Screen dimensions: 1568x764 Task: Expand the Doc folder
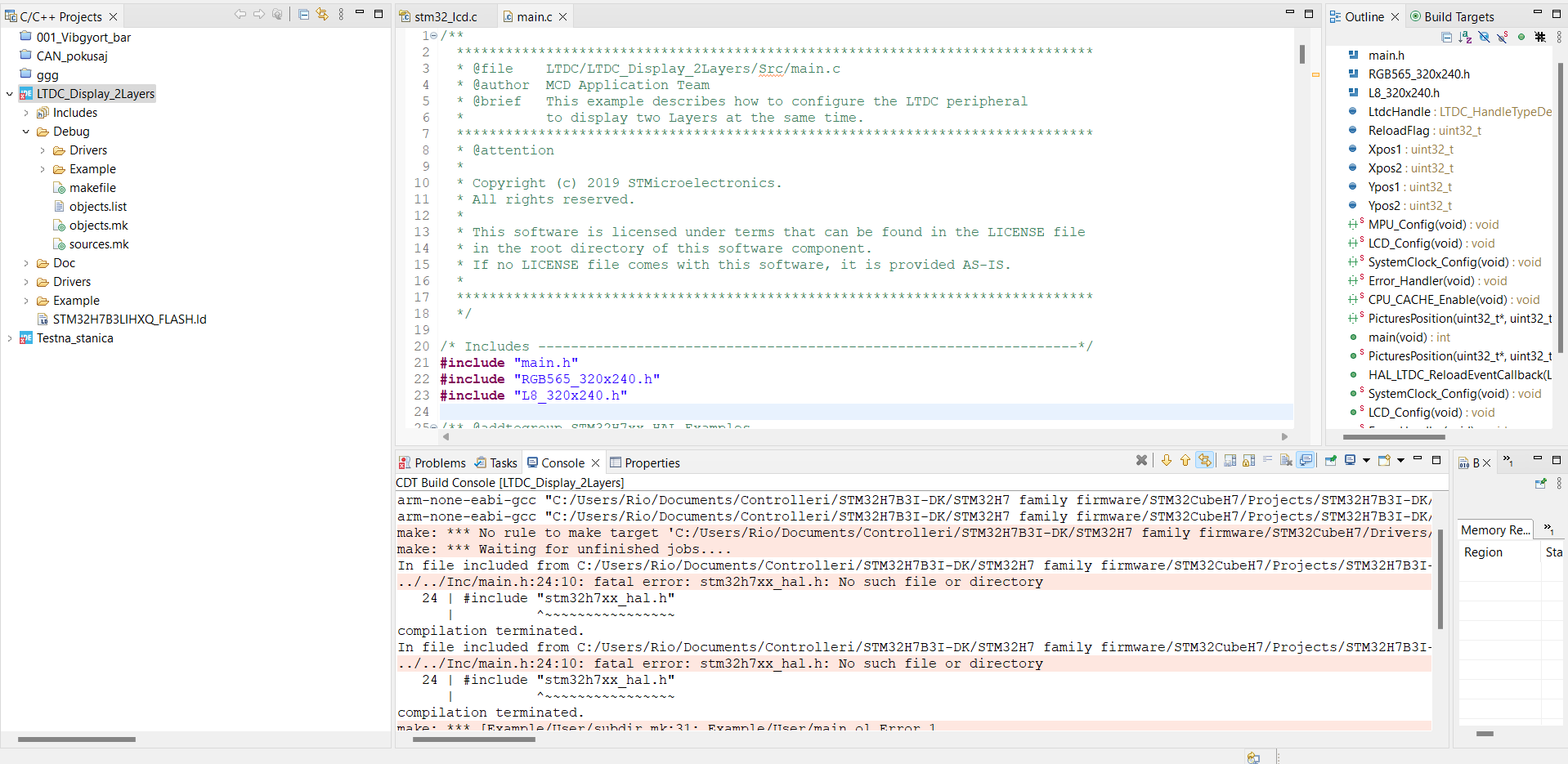point(27,262)
